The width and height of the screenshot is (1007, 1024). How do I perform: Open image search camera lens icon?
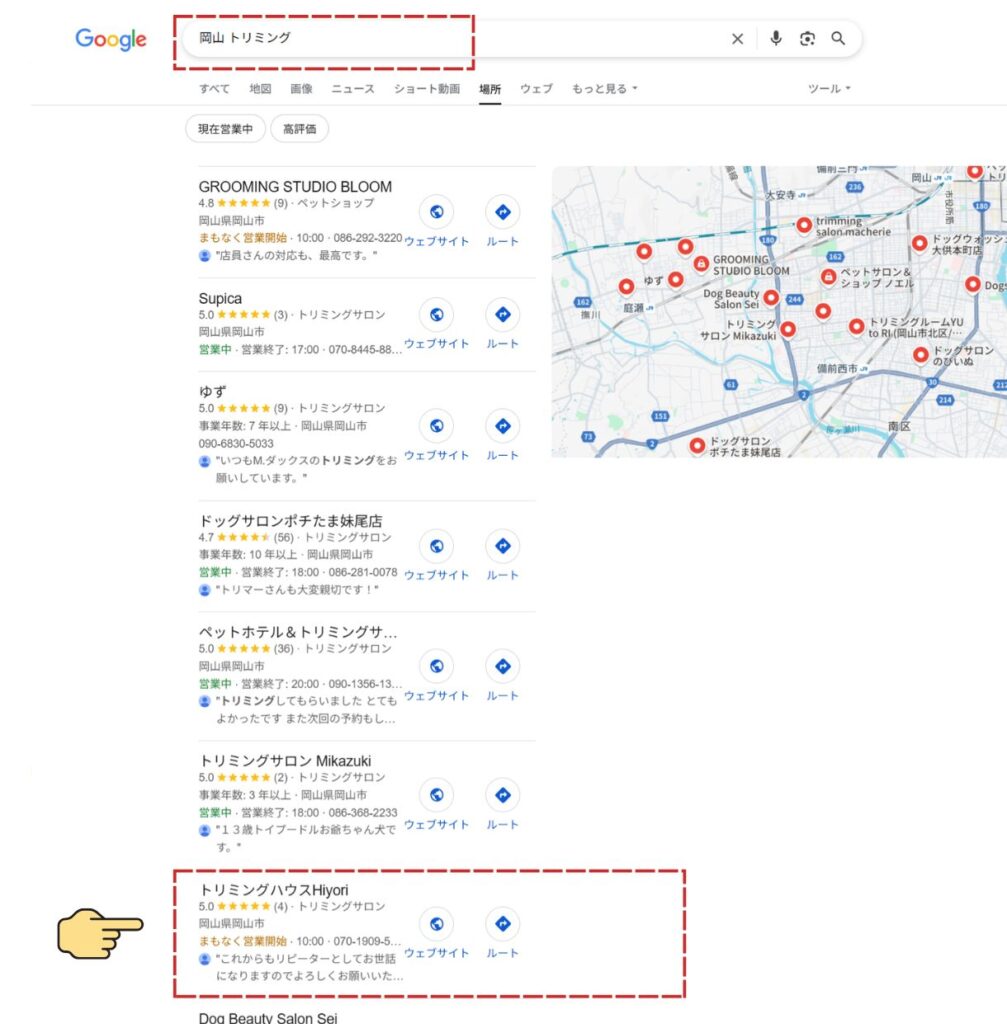click(x=807, y=39)
